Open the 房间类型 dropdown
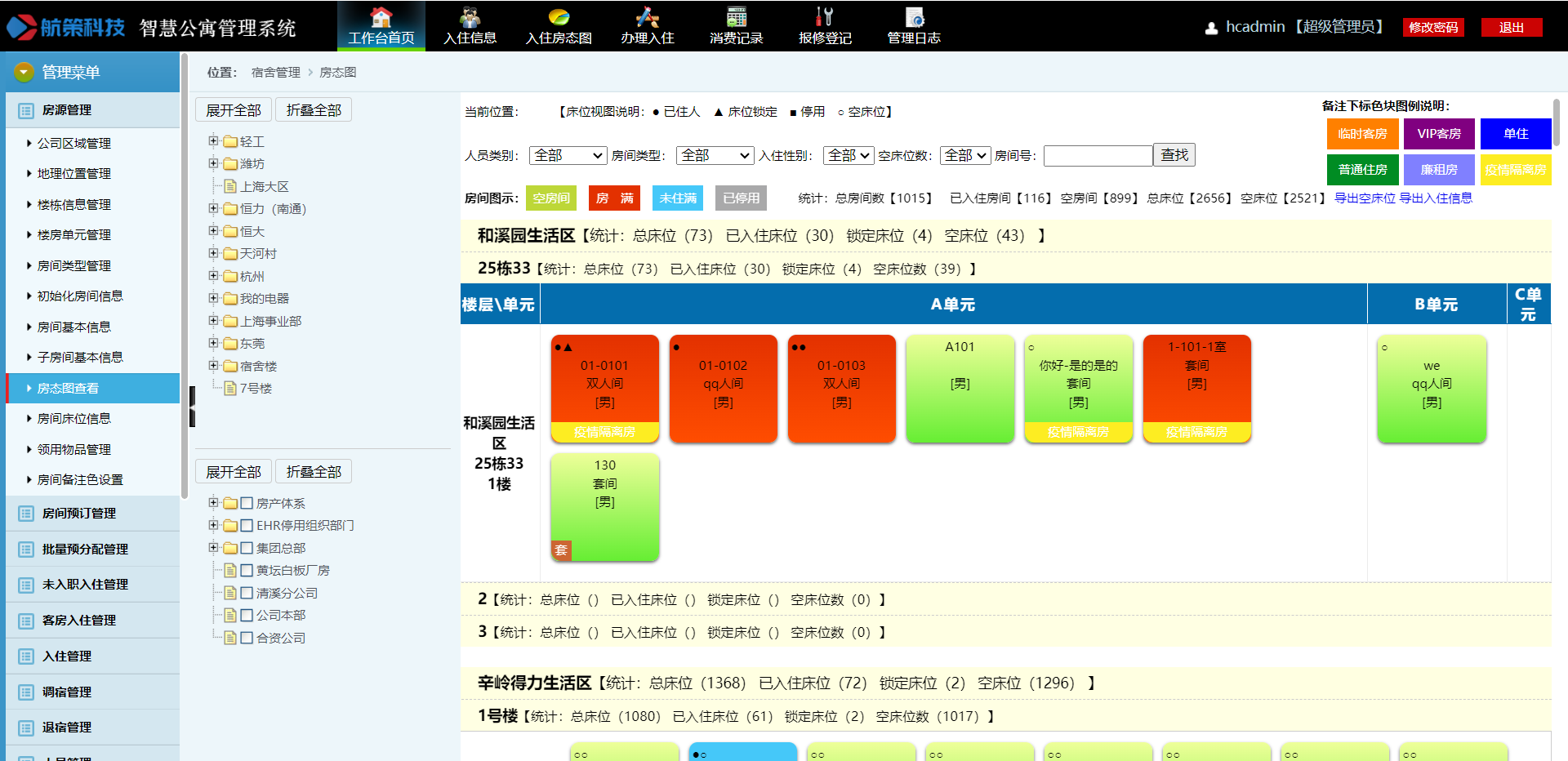The height and width of the screenshot is (761, 1568). click(715, 155)
